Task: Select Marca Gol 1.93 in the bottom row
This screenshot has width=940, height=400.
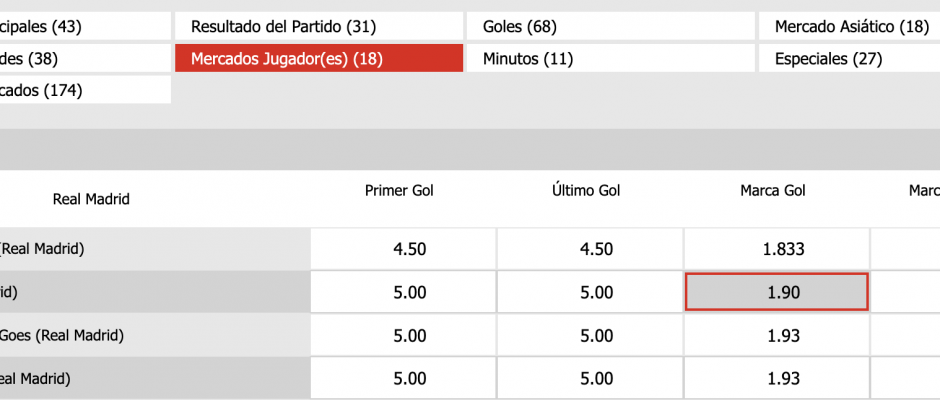Action: coord(777,379)
